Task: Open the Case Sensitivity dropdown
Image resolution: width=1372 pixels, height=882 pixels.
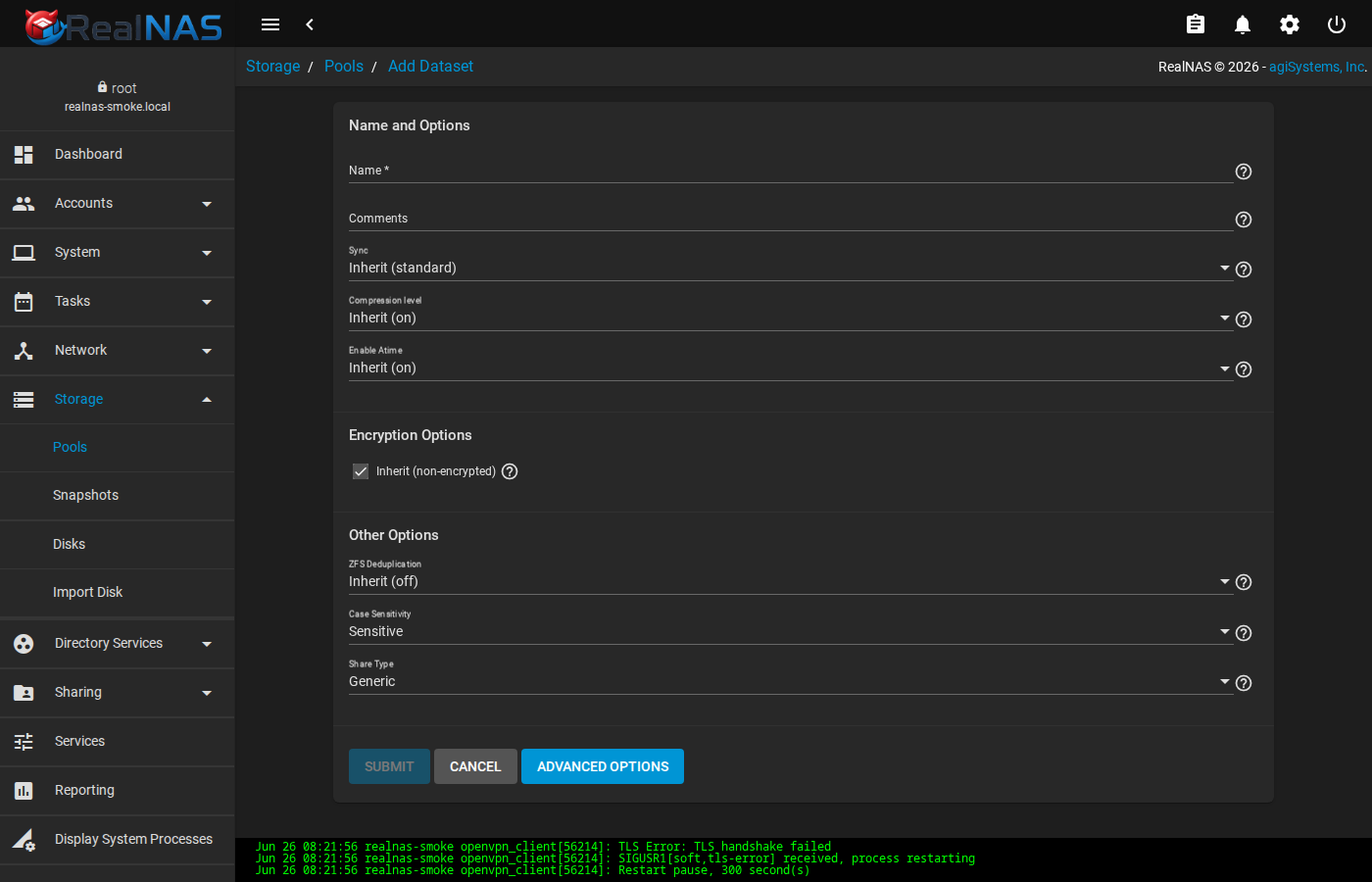Action: coord(790,631)
